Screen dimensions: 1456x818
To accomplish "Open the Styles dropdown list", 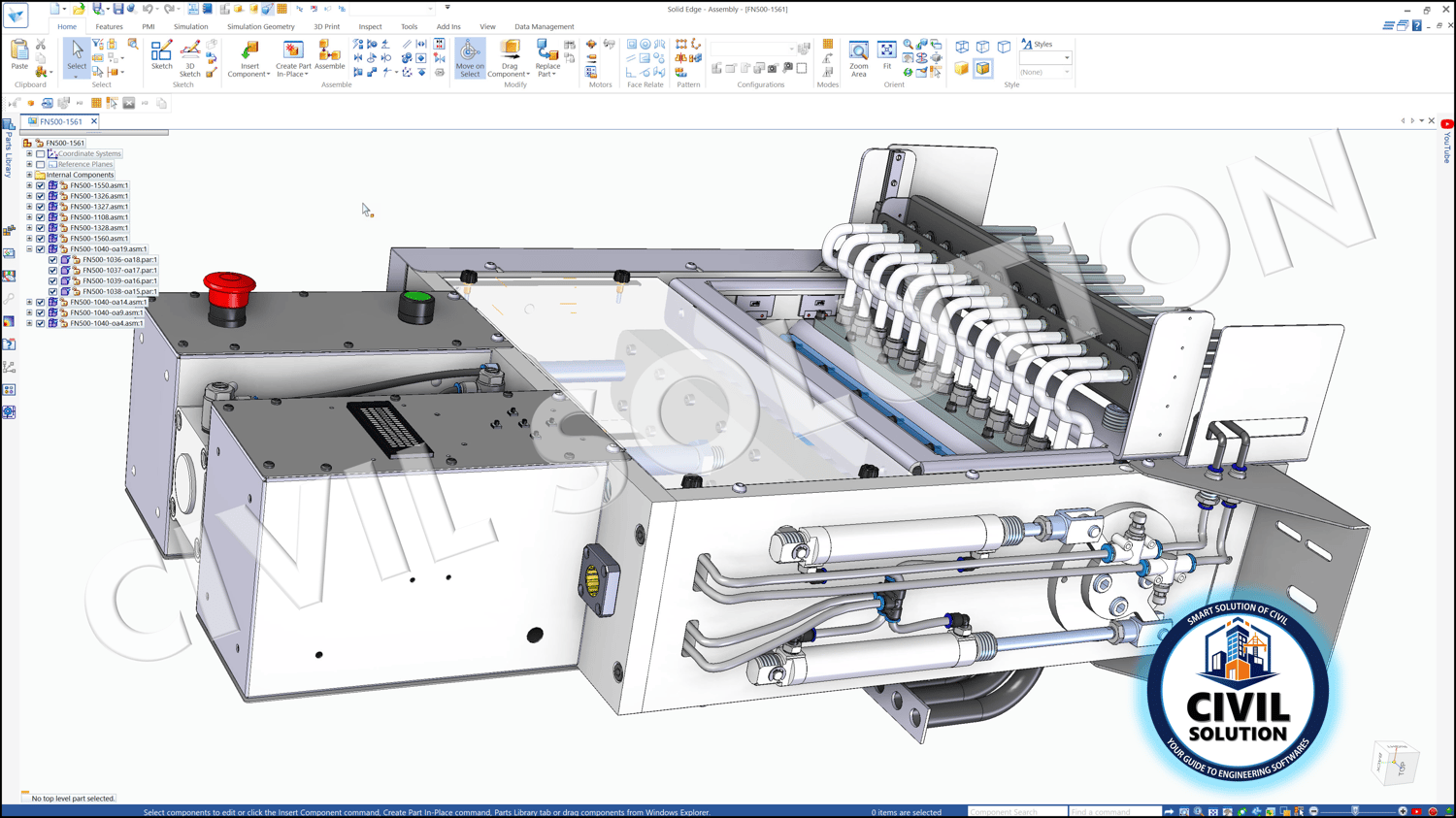I will [1066, 58].
